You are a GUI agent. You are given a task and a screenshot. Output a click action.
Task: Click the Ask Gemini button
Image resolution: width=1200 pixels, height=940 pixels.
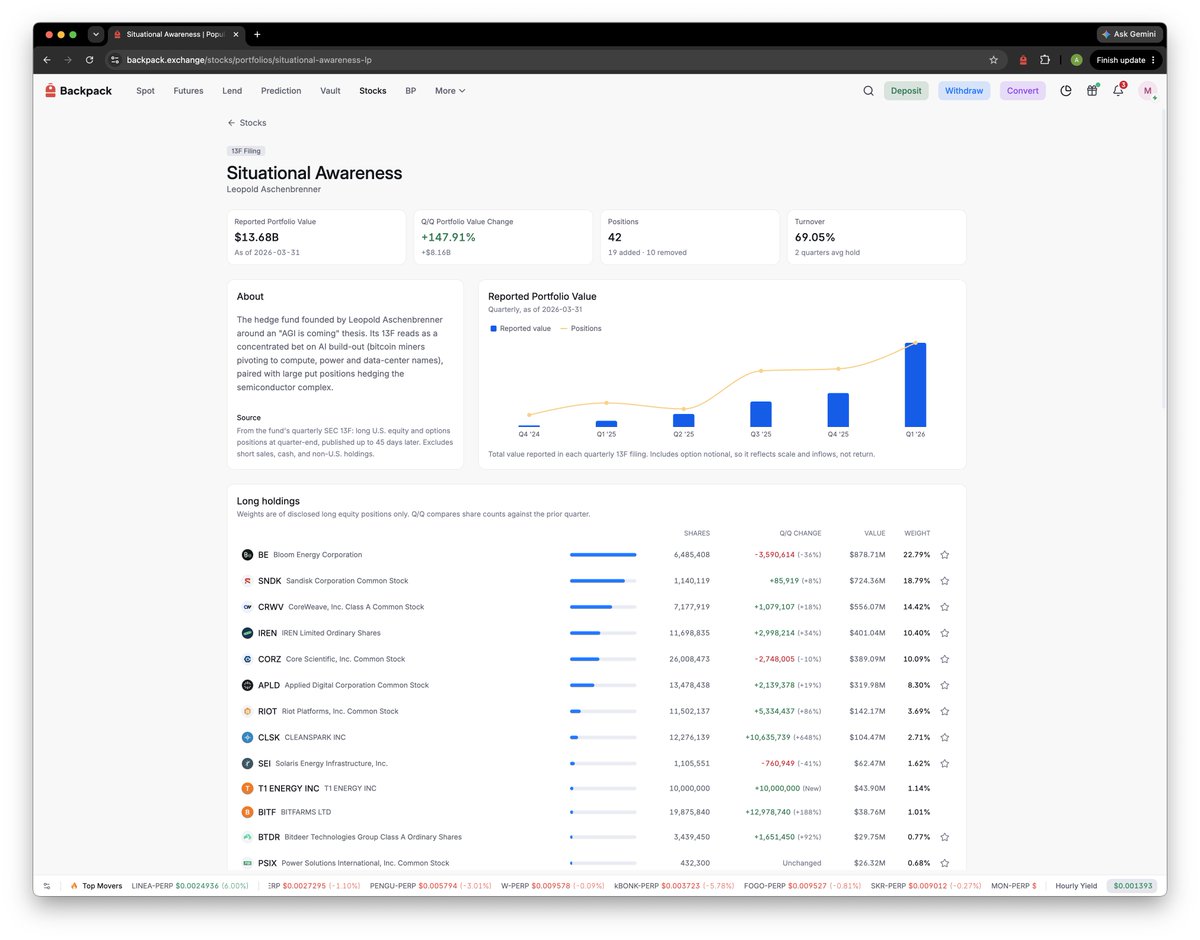1129,34
